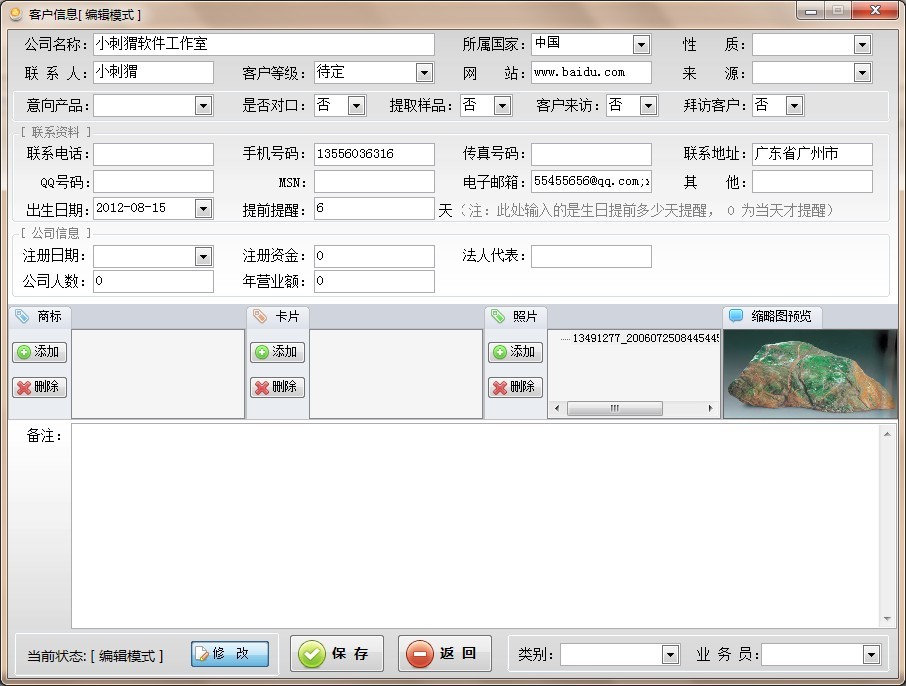The width and height of the screenshot is (906, 686).
Task: Click the window title bar app icon
Action: tap(16, 14)
